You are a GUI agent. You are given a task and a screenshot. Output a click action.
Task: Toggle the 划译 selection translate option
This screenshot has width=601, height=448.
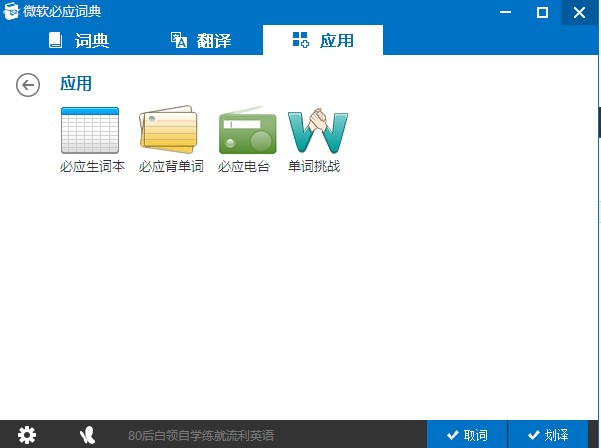pyautogui.click(x=548, y=435)
